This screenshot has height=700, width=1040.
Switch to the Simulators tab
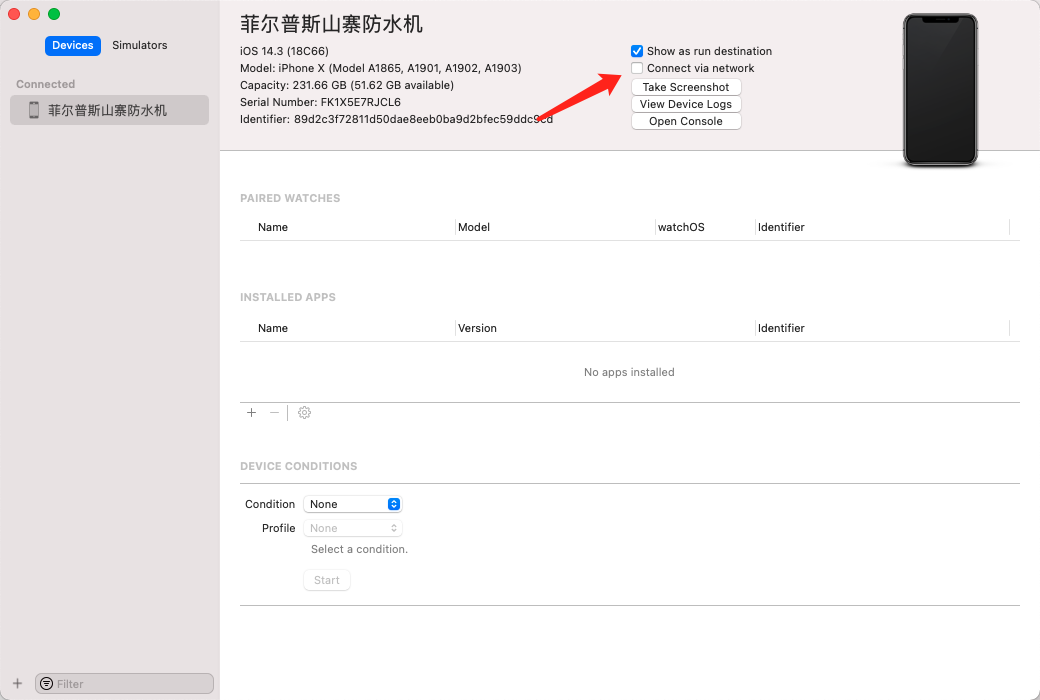click(x=139, y=45)
